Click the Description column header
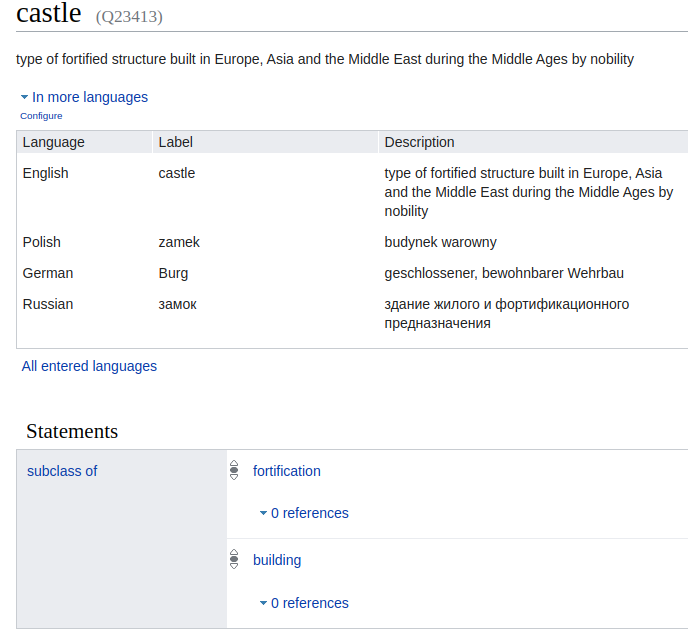688x643 pixels. (419, 142)
